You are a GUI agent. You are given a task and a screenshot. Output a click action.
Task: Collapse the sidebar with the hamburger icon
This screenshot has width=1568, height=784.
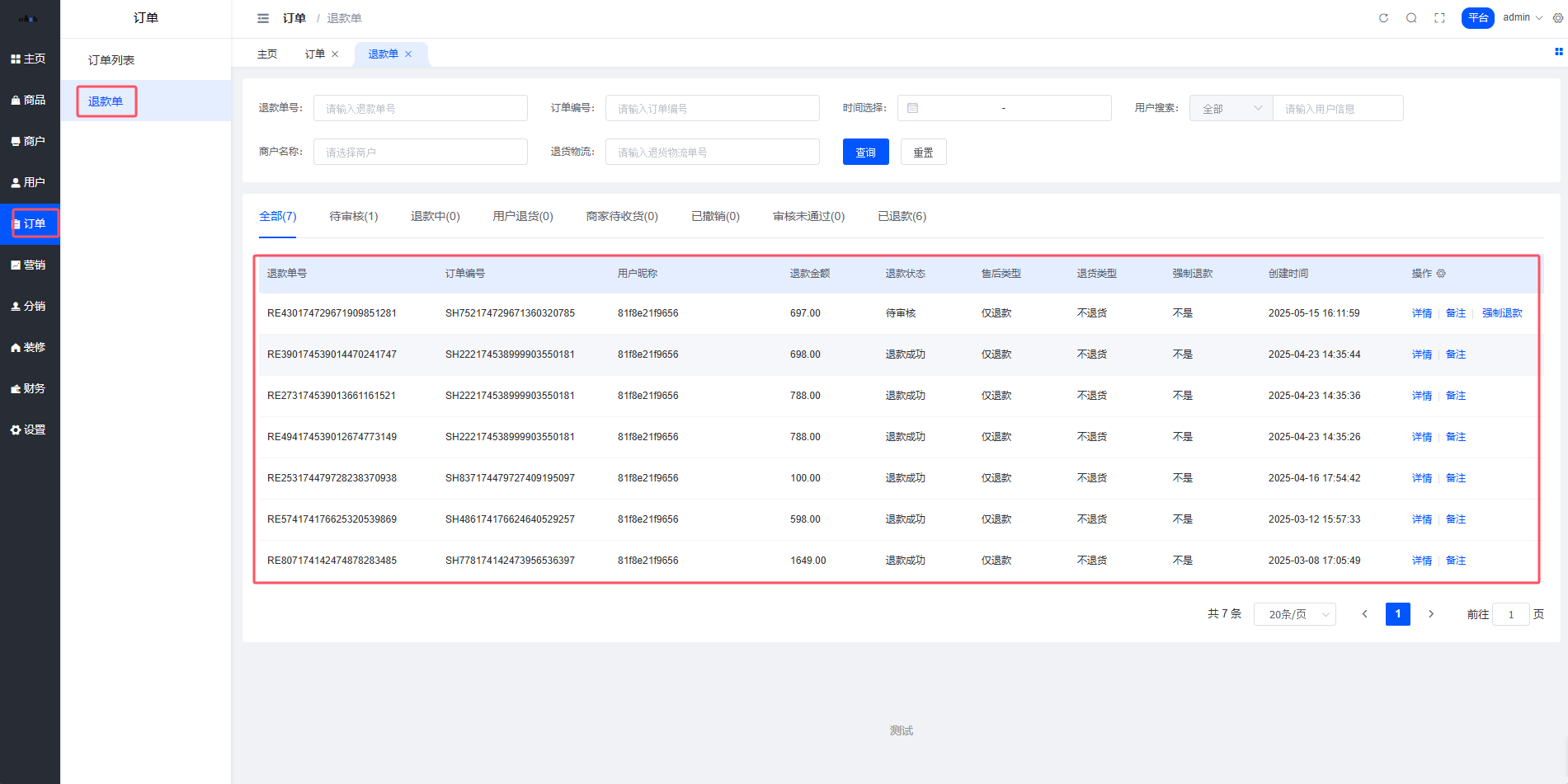point(263,18)
